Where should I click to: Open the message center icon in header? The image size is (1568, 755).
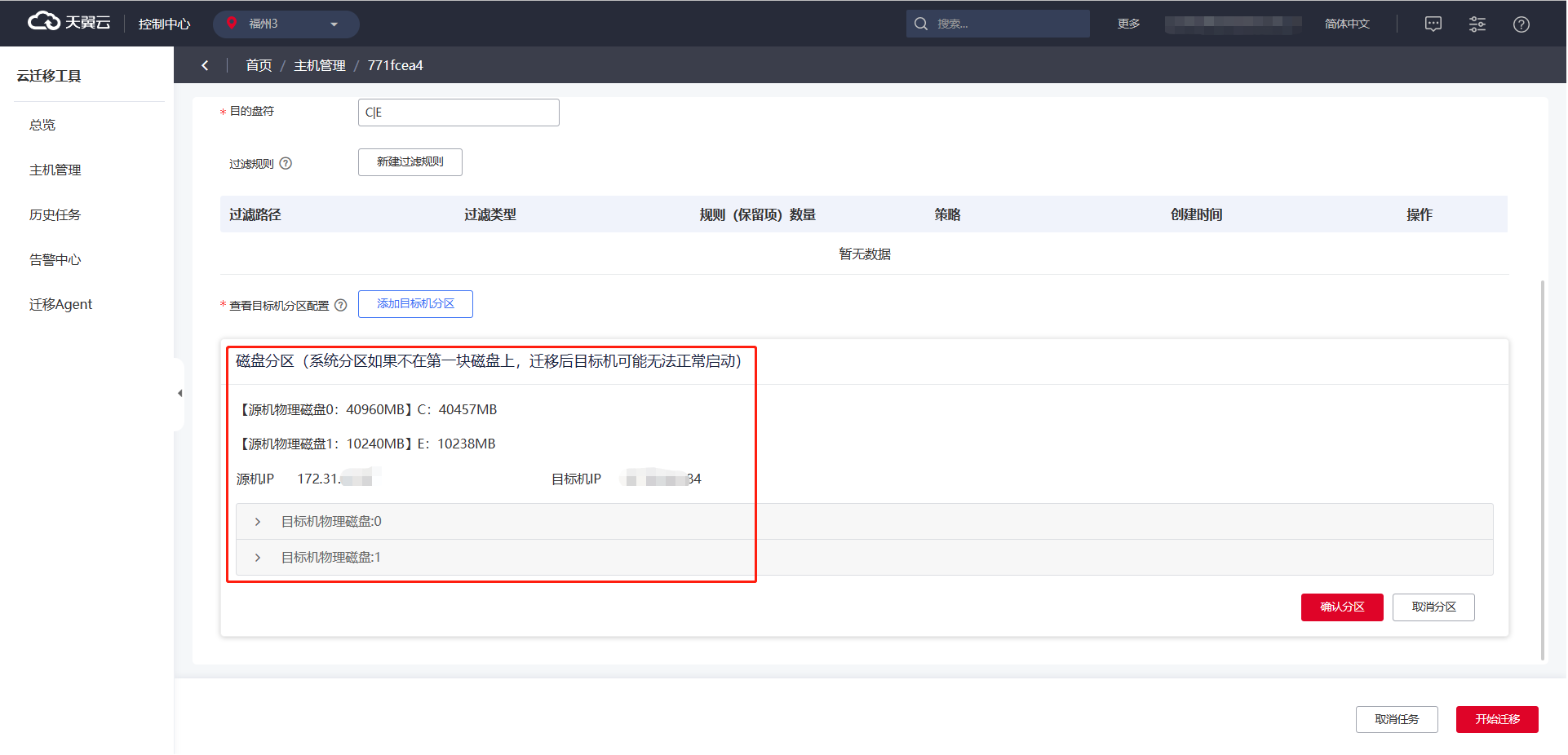click(x=1433, y=24)
